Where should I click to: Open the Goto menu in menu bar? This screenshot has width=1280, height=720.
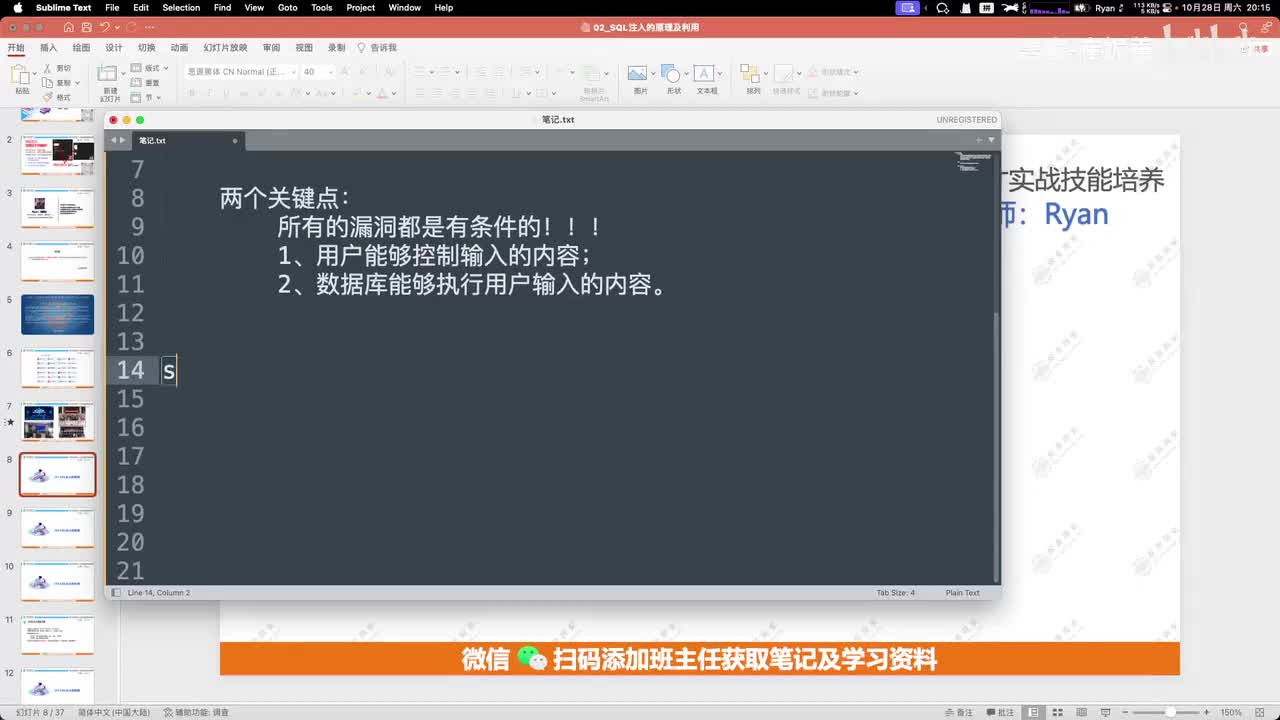[x=287, y=7]
